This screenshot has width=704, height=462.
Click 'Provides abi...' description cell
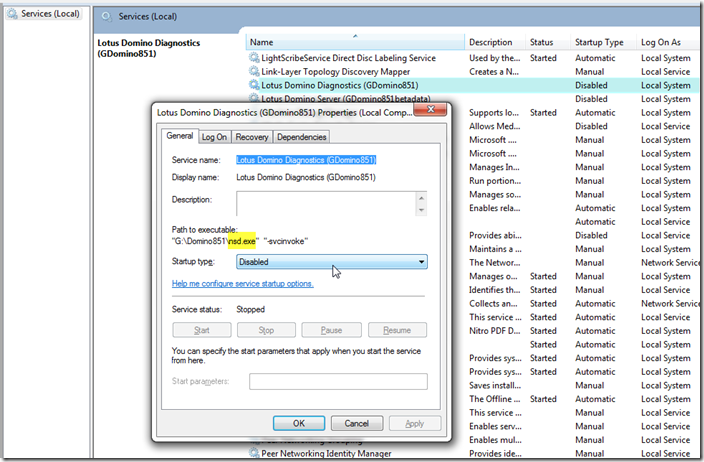coord(495,235)
